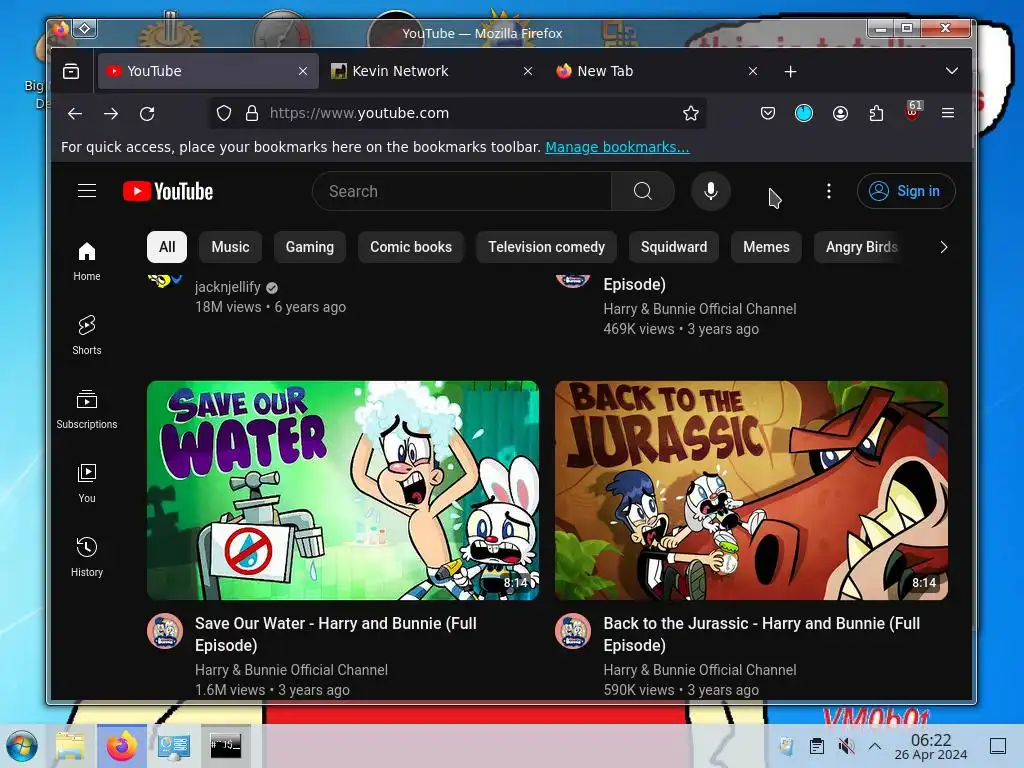Viewport: 1024px width, 768px height.
Task: Click the search magnifier button
Action: point(643,191)
